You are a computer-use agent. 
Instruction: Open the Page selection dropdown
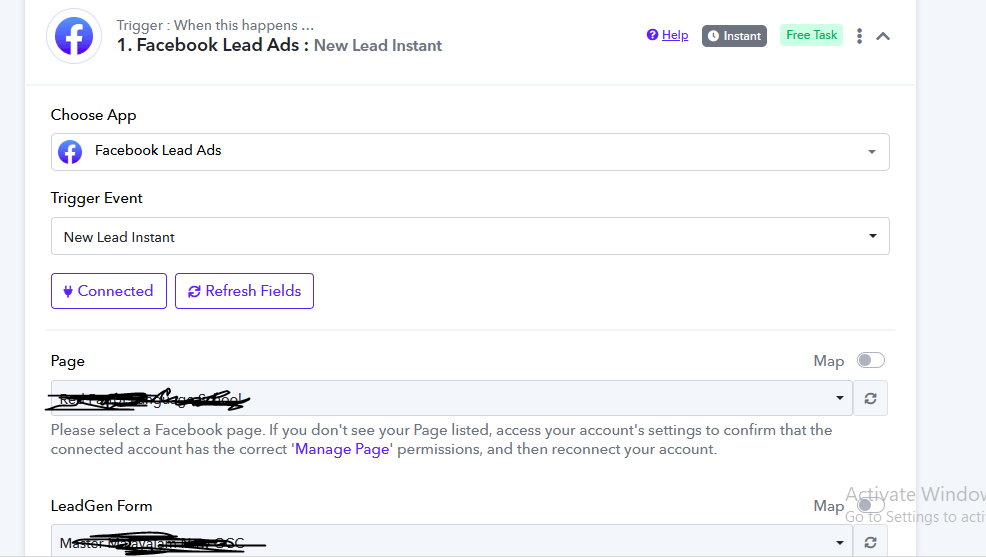(451, 398)
